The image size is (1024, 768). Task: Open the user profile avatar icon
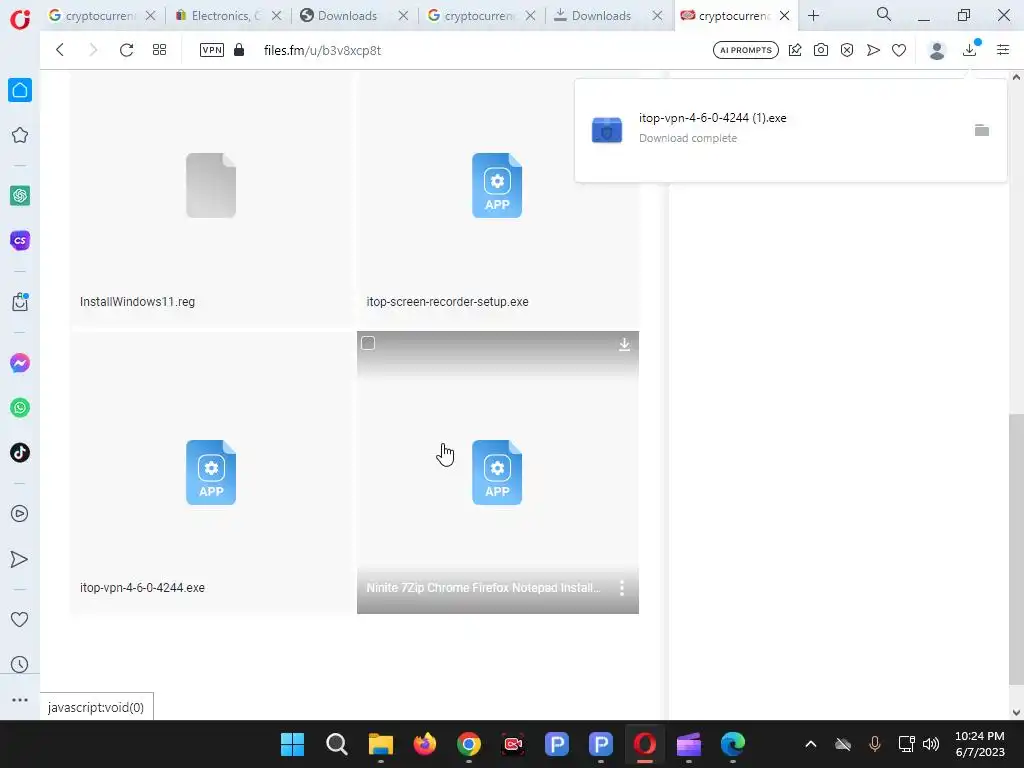tap(937, 50)
